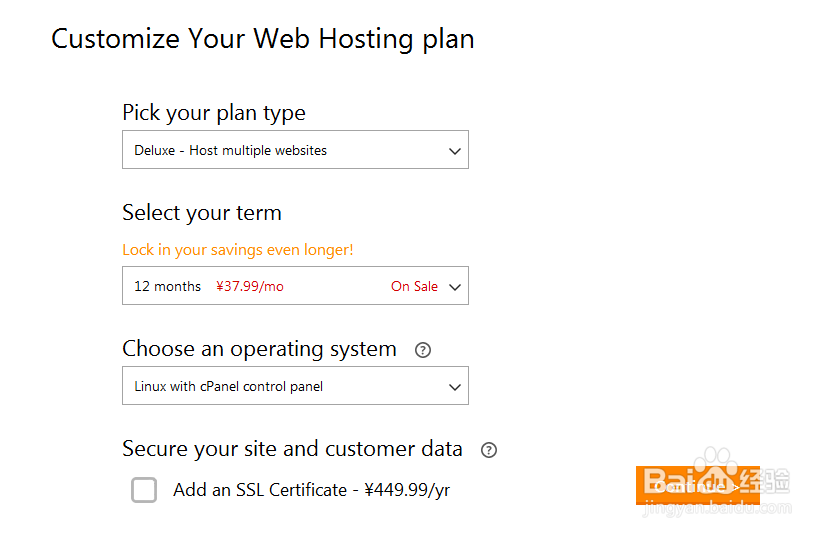
Task: Enable the Add an SSL Certificate checkbox
Action: 144,490
